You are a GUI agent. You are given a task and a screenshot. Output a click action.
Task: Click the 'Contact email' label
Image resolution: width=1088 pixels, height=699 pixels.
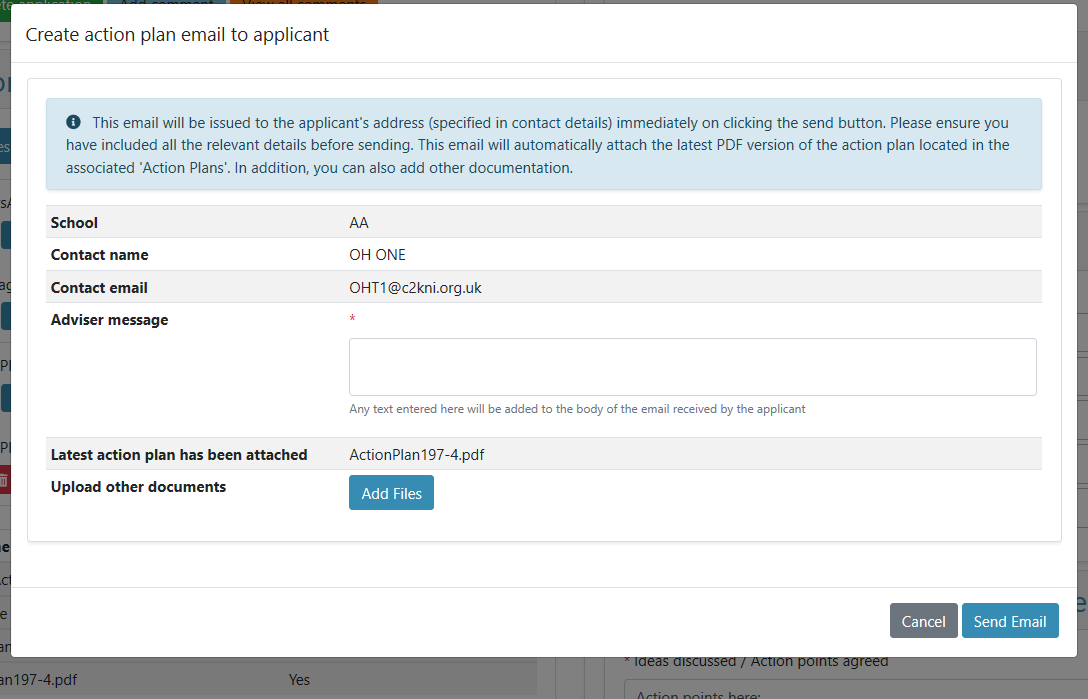(x=99, y=287)
